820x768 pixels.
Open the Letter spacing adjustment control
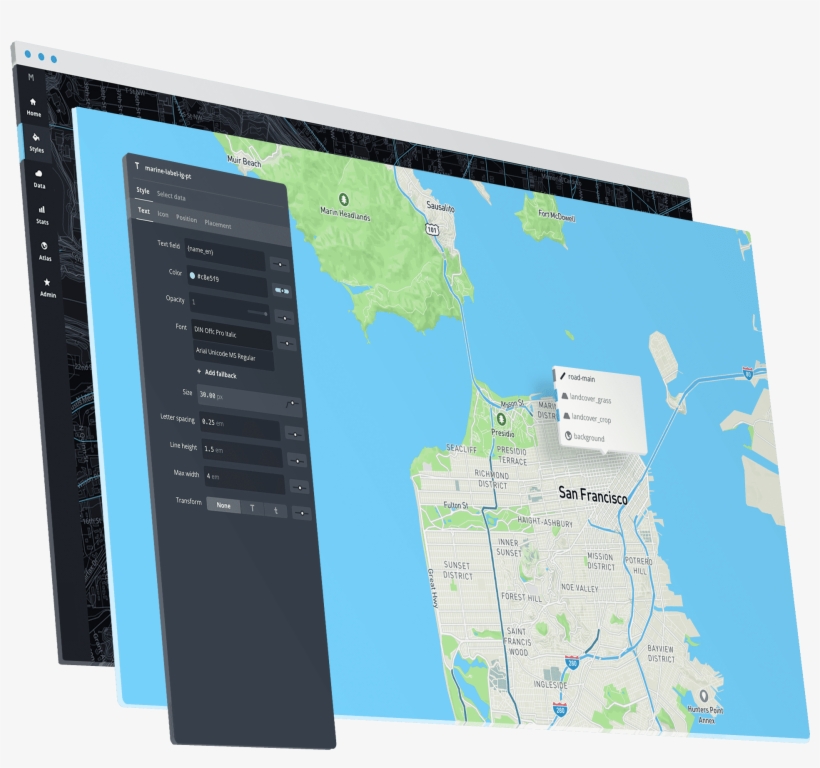pos(294,433)
